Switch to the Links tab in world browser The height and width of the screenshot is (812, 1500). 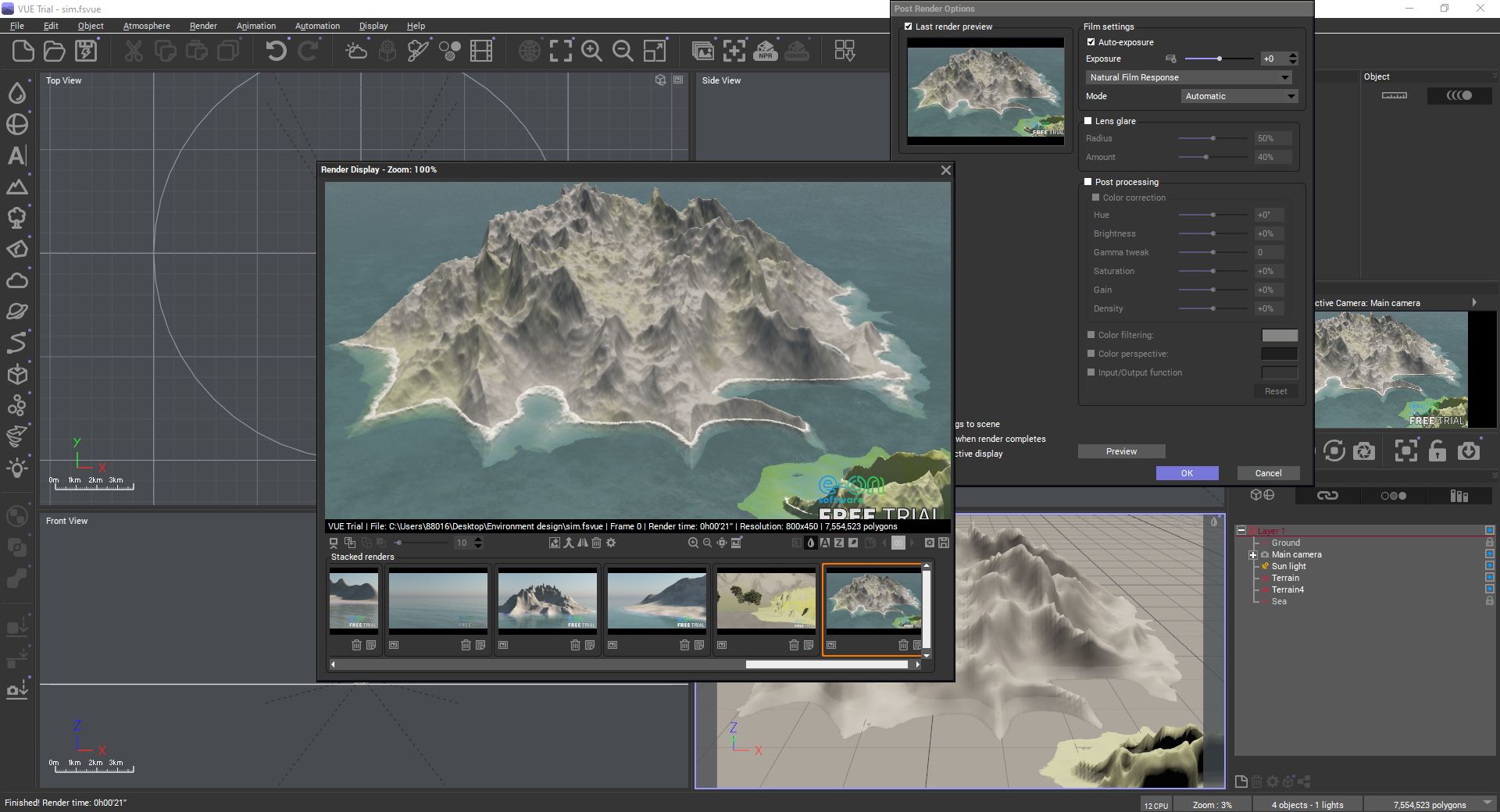tap(1327, 496)
